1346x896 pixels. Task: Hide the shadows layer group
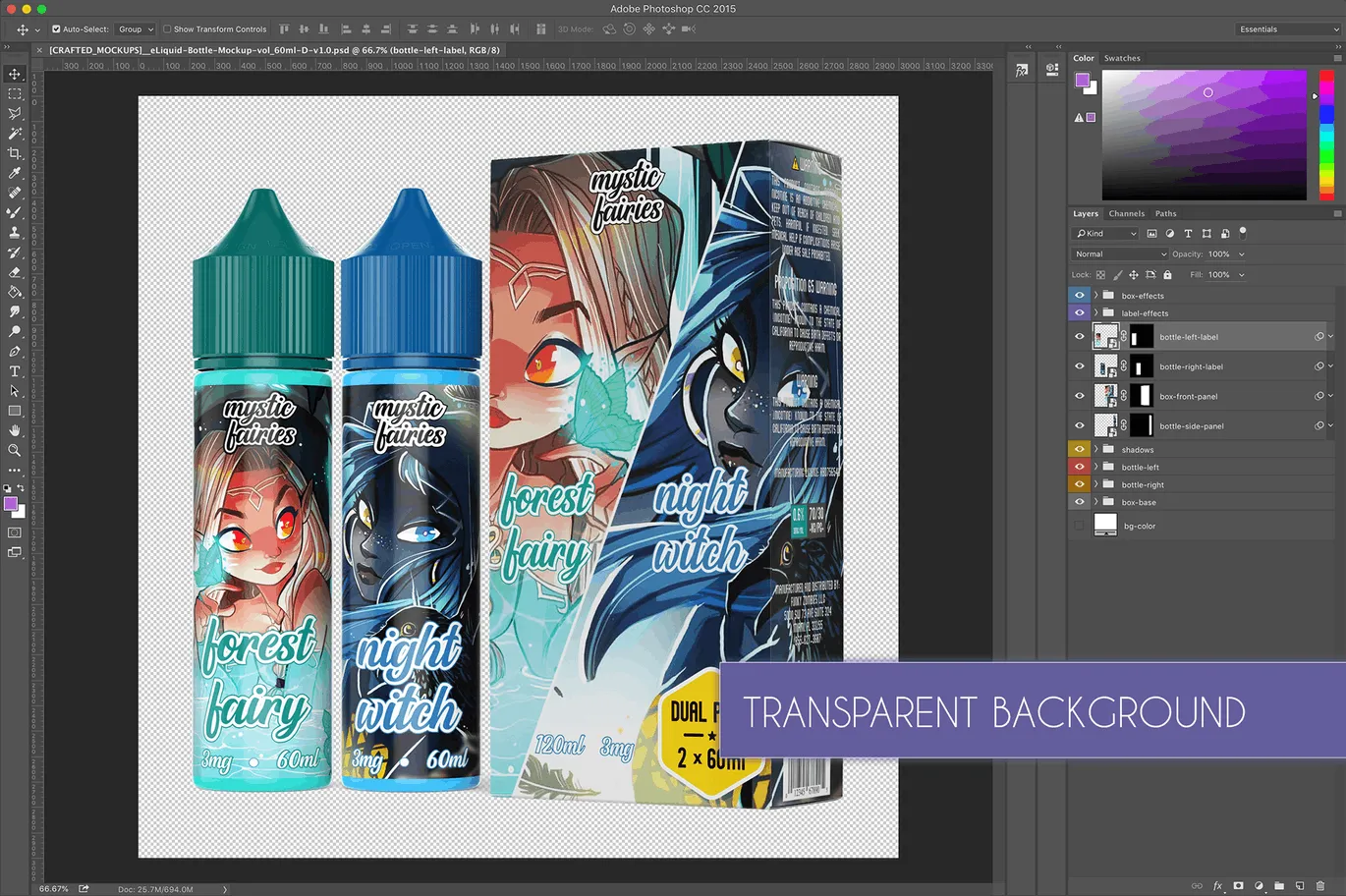click(1079, 449)
